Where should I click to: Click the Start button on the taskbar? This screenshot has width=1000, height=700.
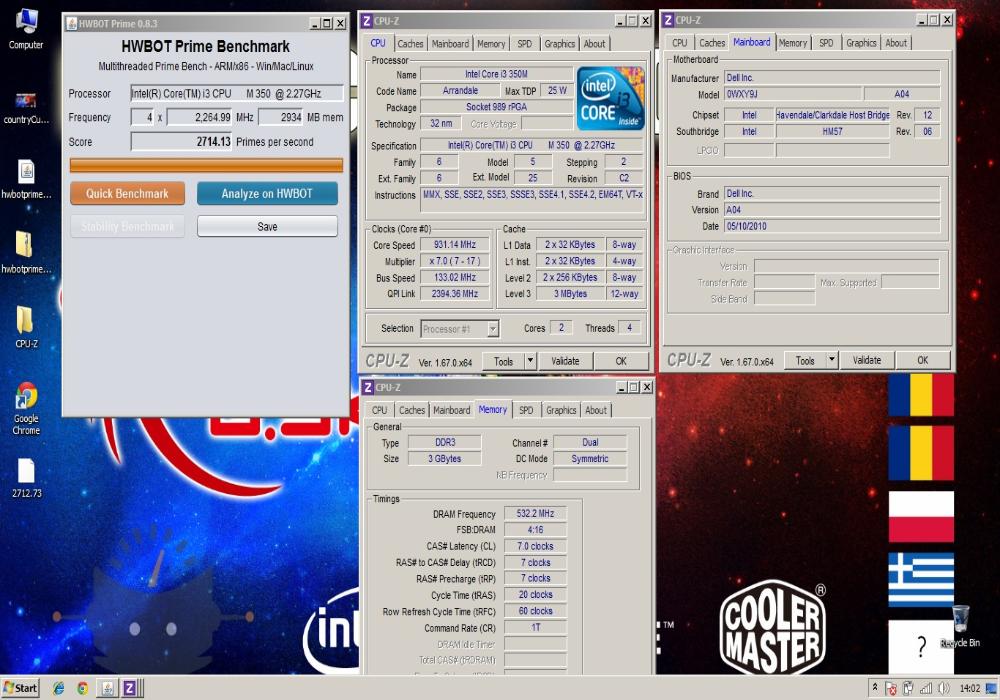click(20, 688)
